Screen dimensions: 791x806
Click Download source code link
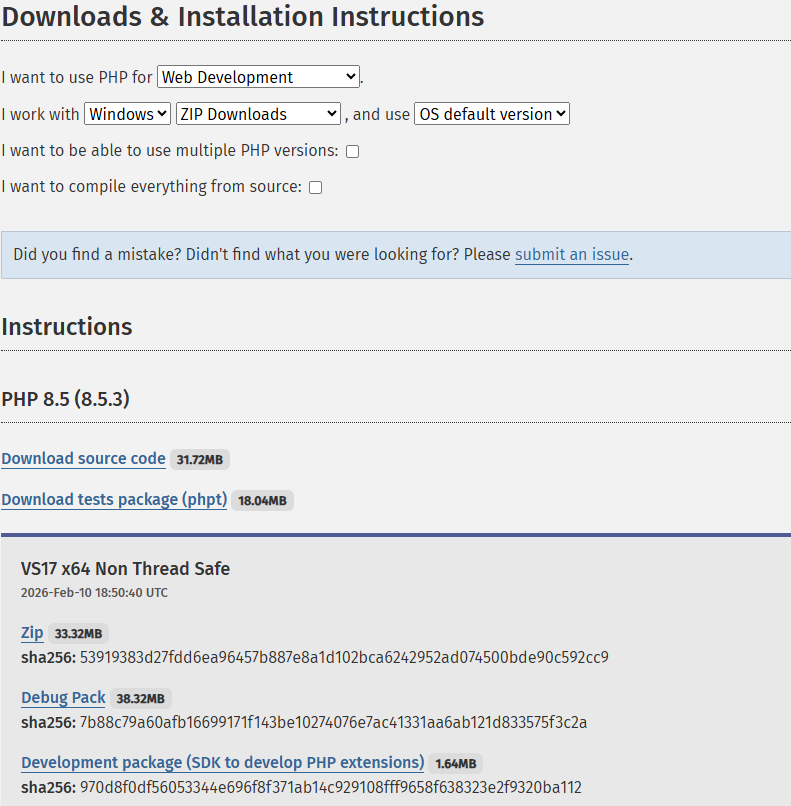tap(83, 459)
